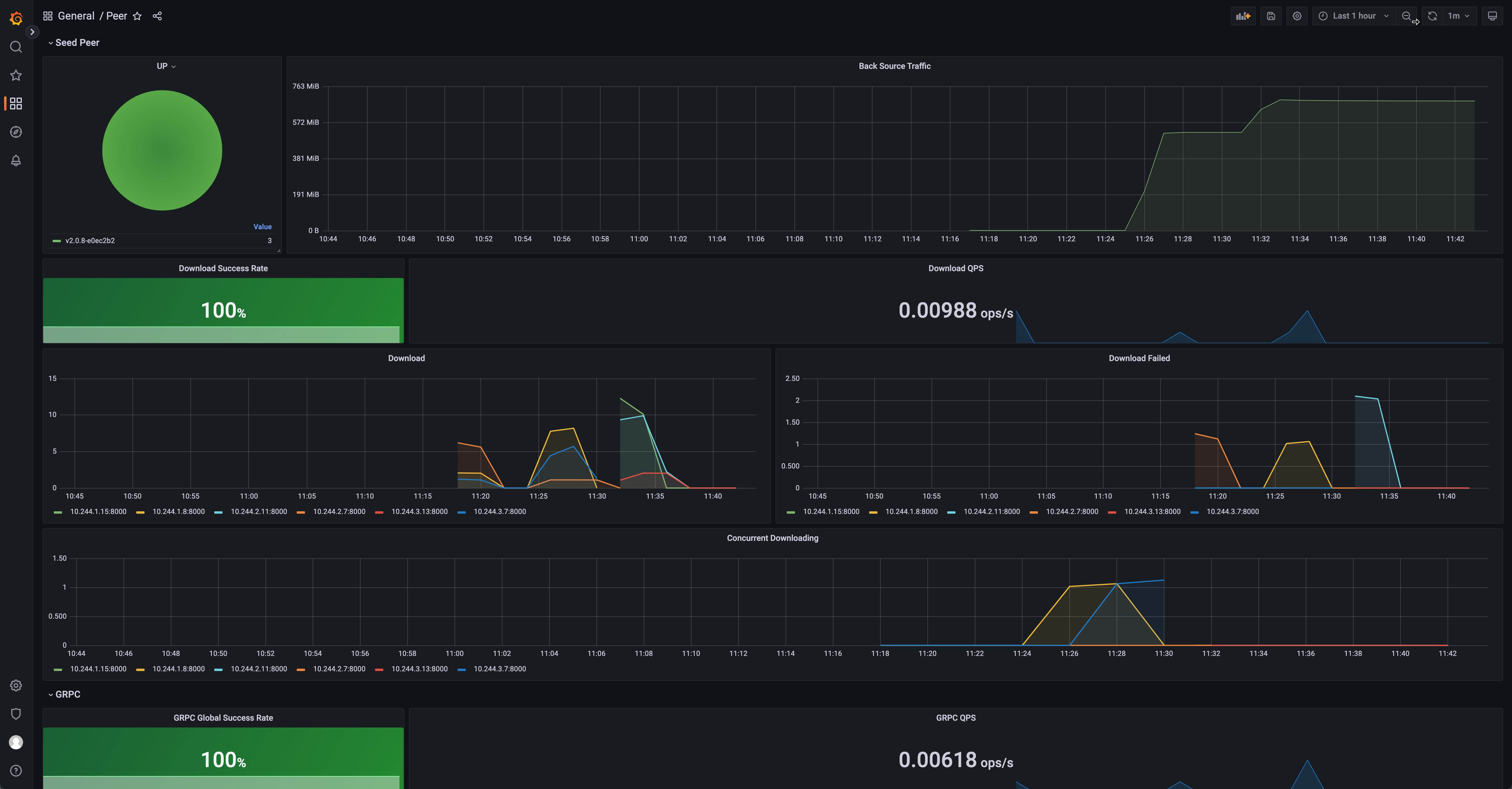Image resolution: width=1512 pixels, height=789 pixels.
Task: Click the Add panel toolbar icon
Action: pyautogui.click(x=1242, y=16)
